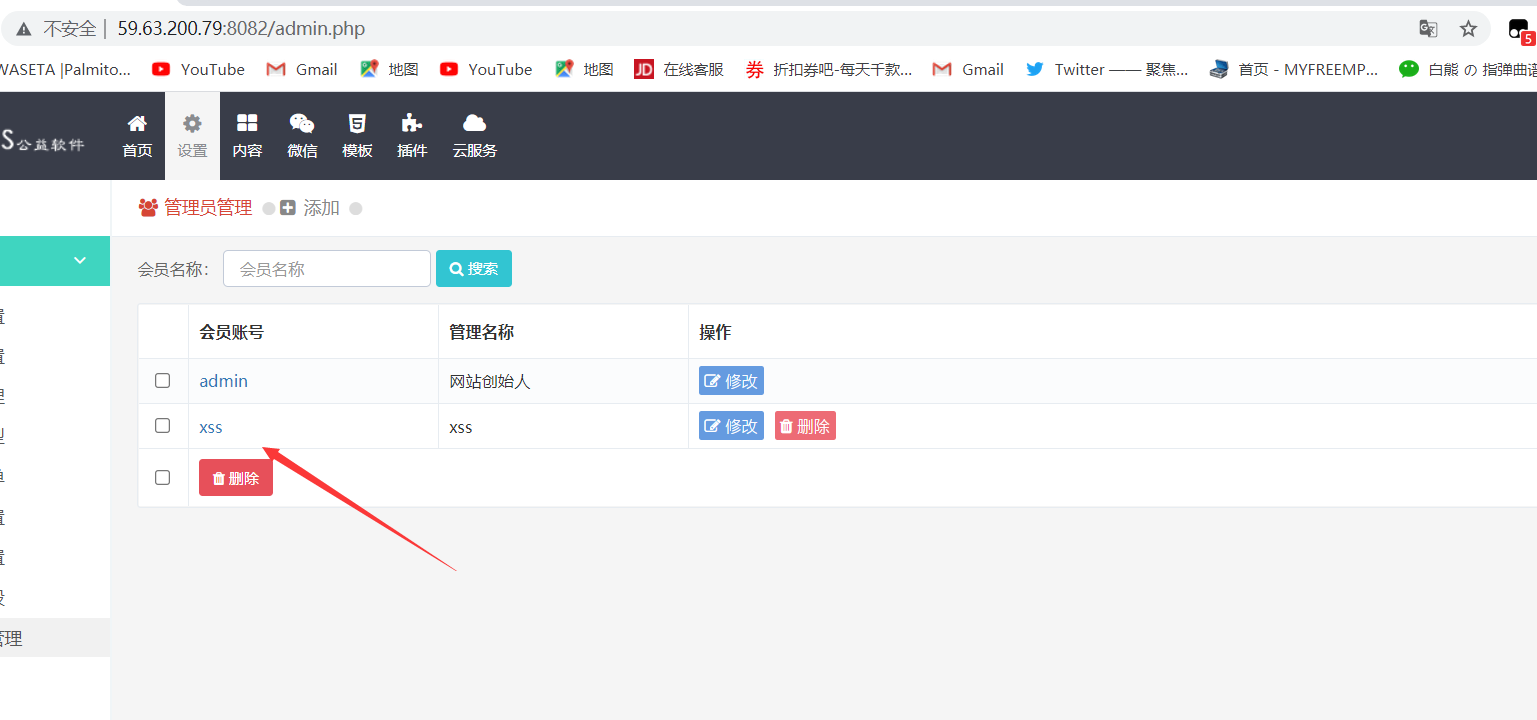Click the 不安全 security warning icon

(23, 29)
